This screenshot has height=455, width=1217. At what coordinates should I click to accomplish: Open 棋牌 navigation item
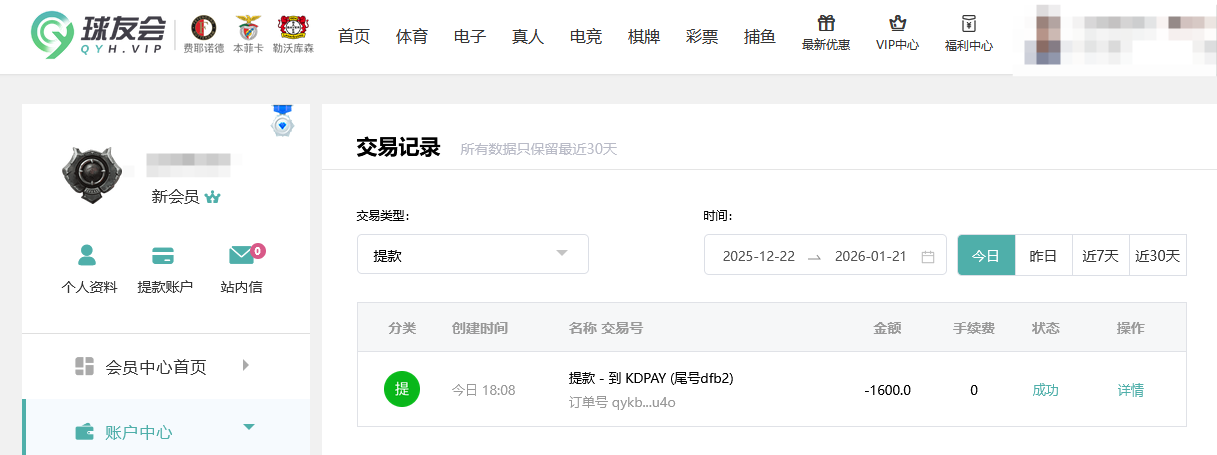click(x=644, y=36)
